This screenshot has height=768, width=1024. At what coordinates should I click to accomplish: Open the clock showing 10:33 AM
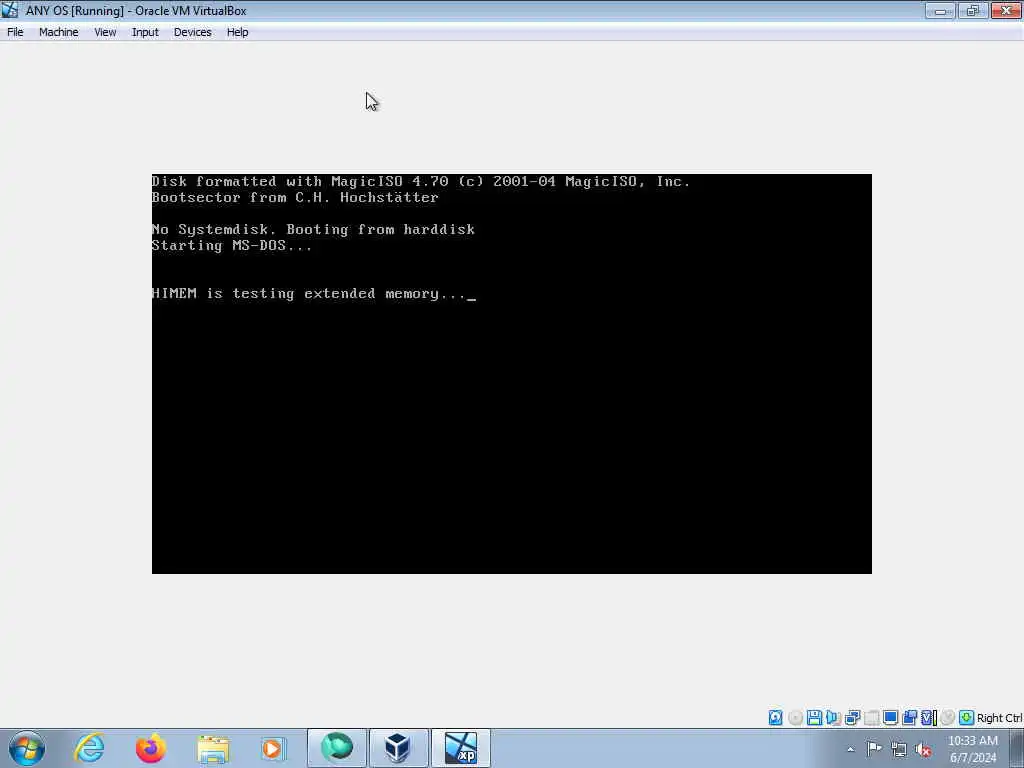tap(972, 749)
